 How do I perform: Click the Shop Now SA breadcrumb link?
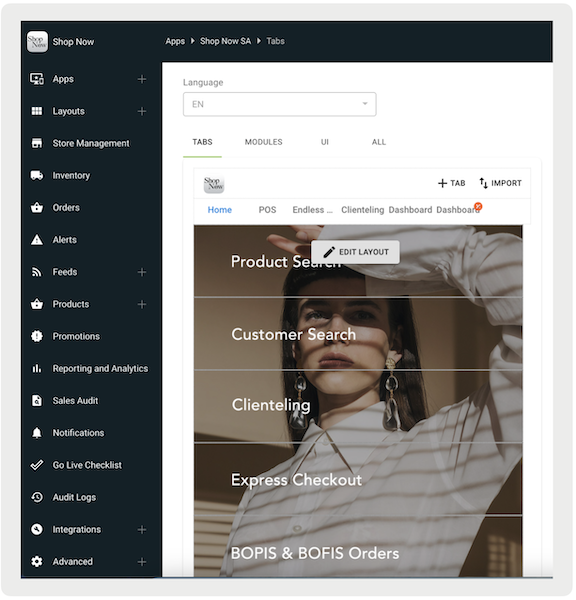coord(225,41)
